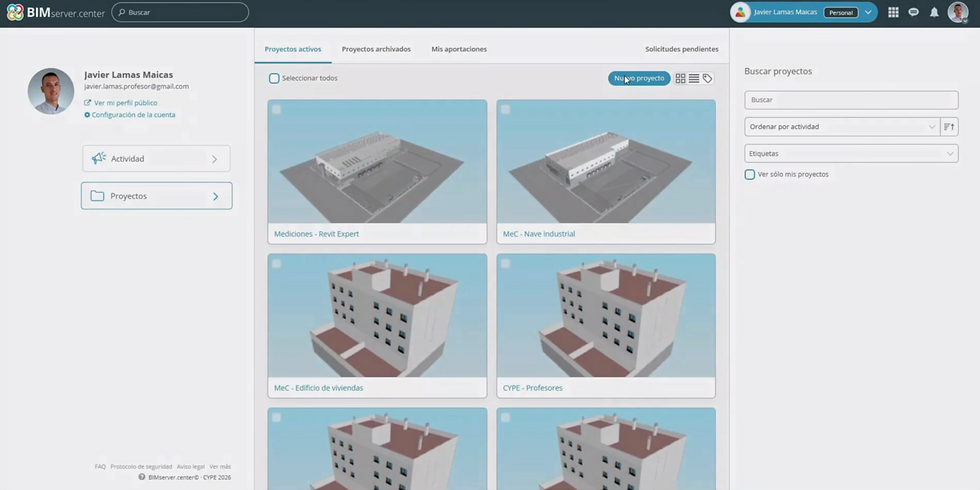Check the Seleccionar todos checkbox
This screenshot has height=490, width=980.
click(x=274, y=79)
